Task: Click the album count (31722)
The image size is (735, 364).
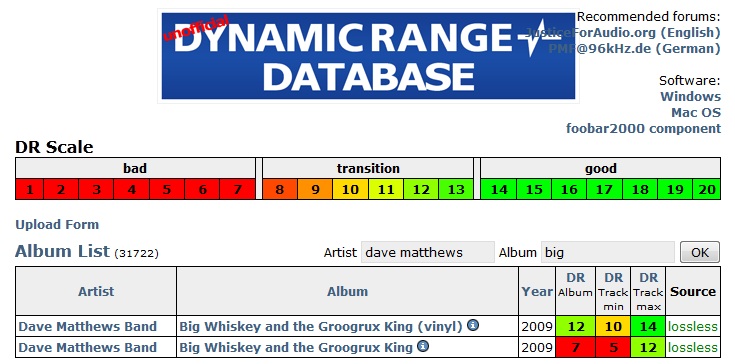Action: click(x=136, y=253)
